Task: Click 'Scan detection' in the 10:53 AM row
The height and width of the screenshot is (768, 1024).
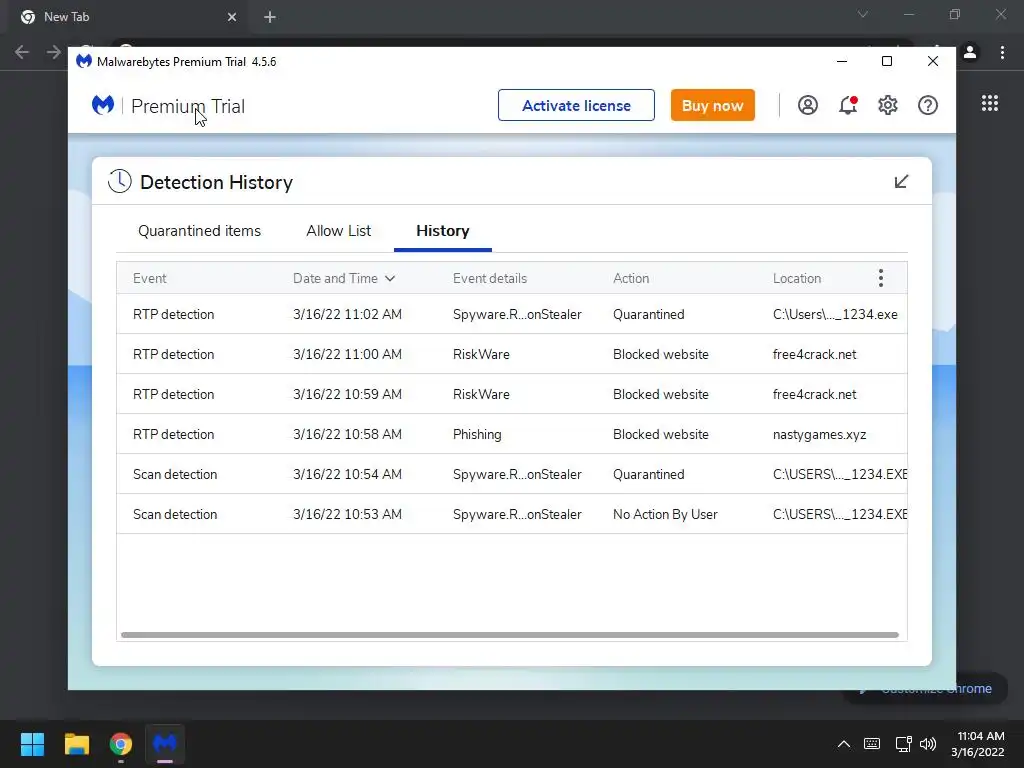Action: click(x=175, y=514)
